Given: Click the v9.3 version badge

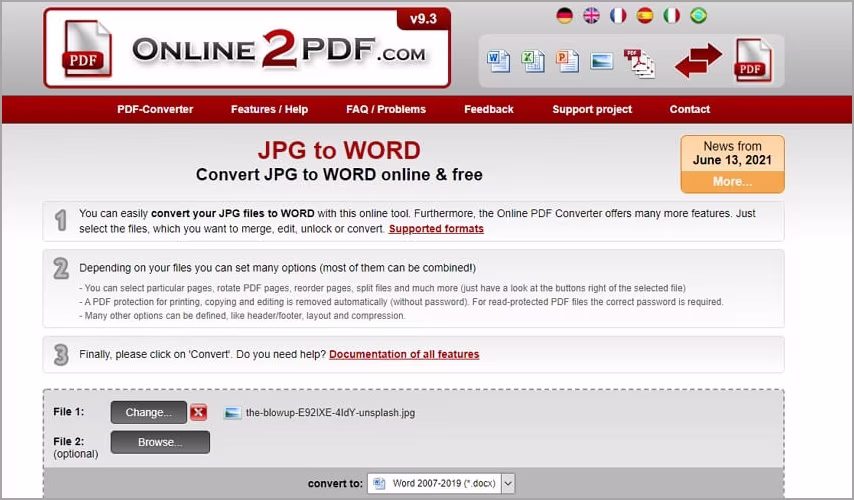Looking at the screenshot, I should click(x=423, y=19).
